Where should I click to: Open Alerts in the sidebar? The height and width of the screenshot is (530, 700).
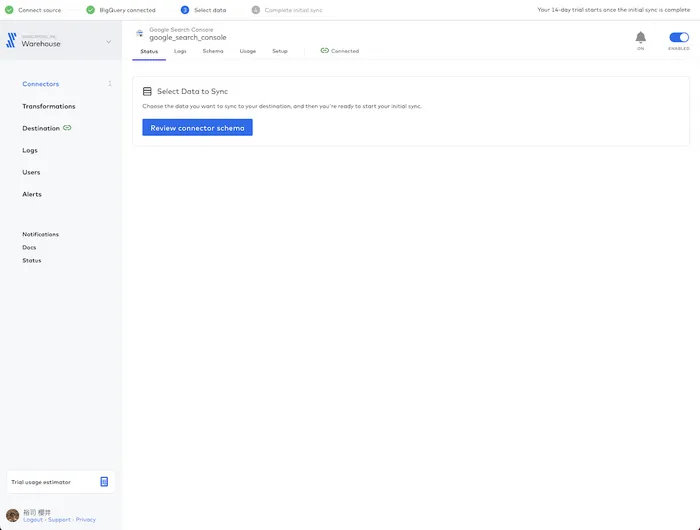point(32,194)
